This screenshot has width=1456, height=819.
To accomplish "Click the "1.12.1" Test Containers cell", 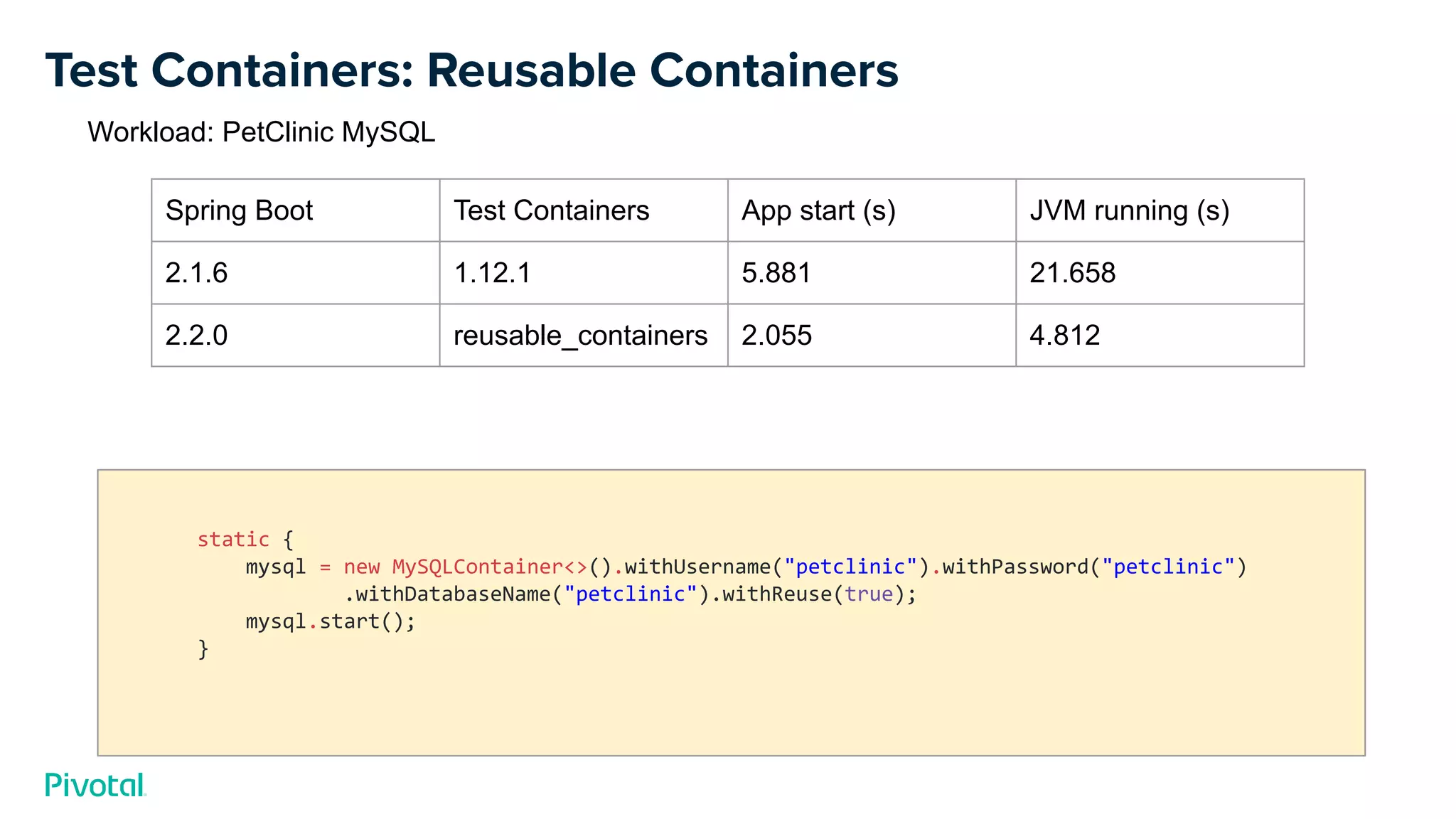I will [584, 273].
